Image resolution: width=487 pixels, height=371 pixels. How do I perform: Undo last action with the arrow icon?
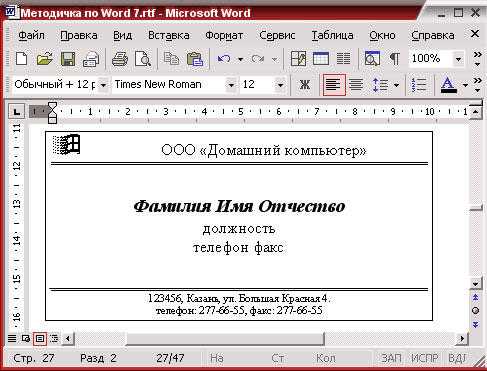tap(224, 59)
